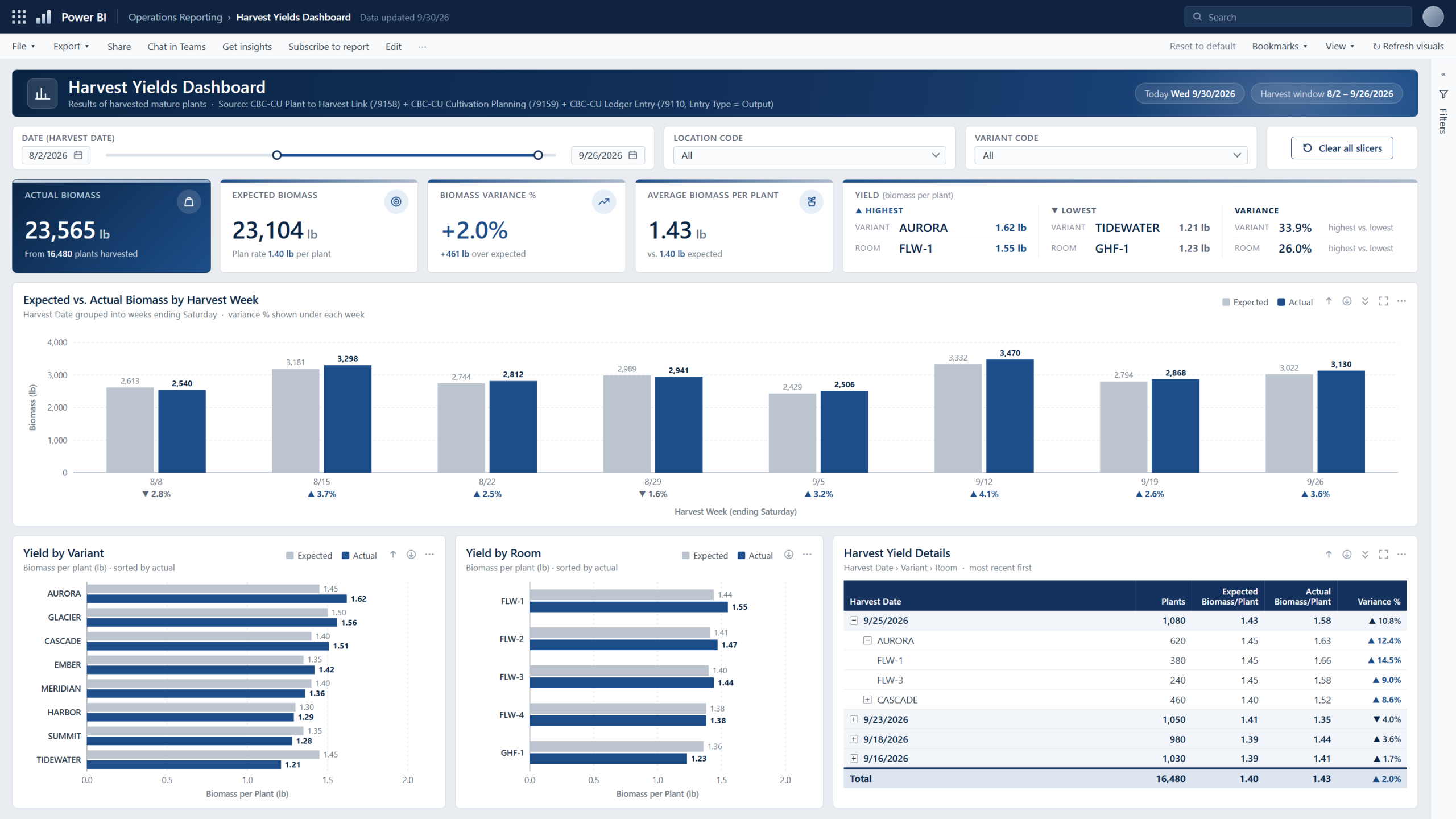Screen dimensions: 1456x819
Task: Click Refresh visuals
Action: pyautogui.click(x=1408, y=47)
